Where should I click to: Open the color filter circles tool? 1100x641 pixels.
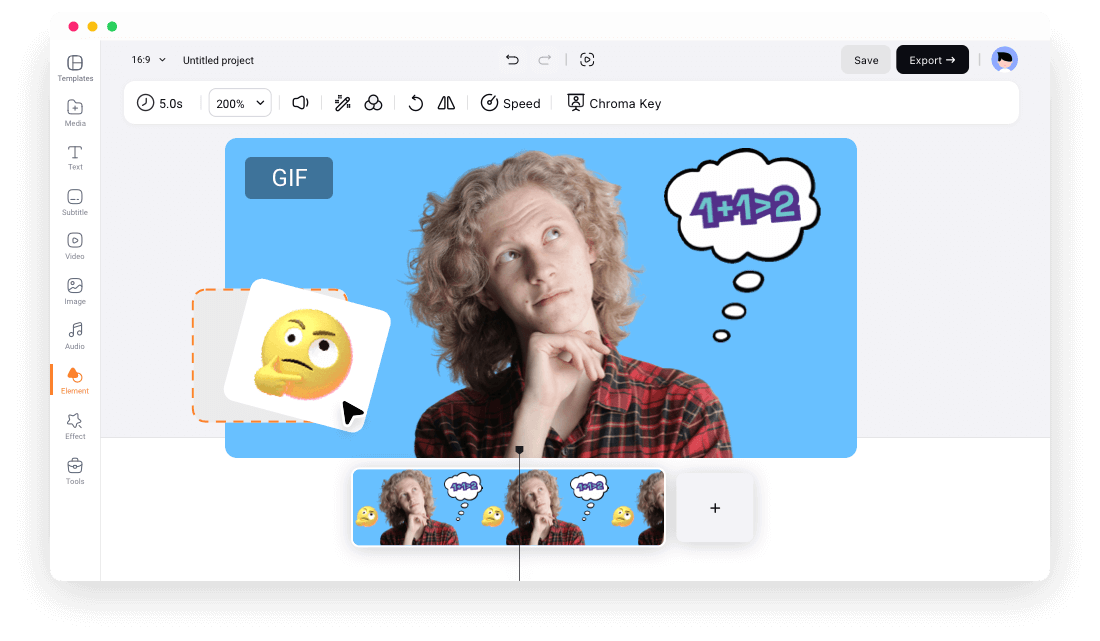pos(373,103)
